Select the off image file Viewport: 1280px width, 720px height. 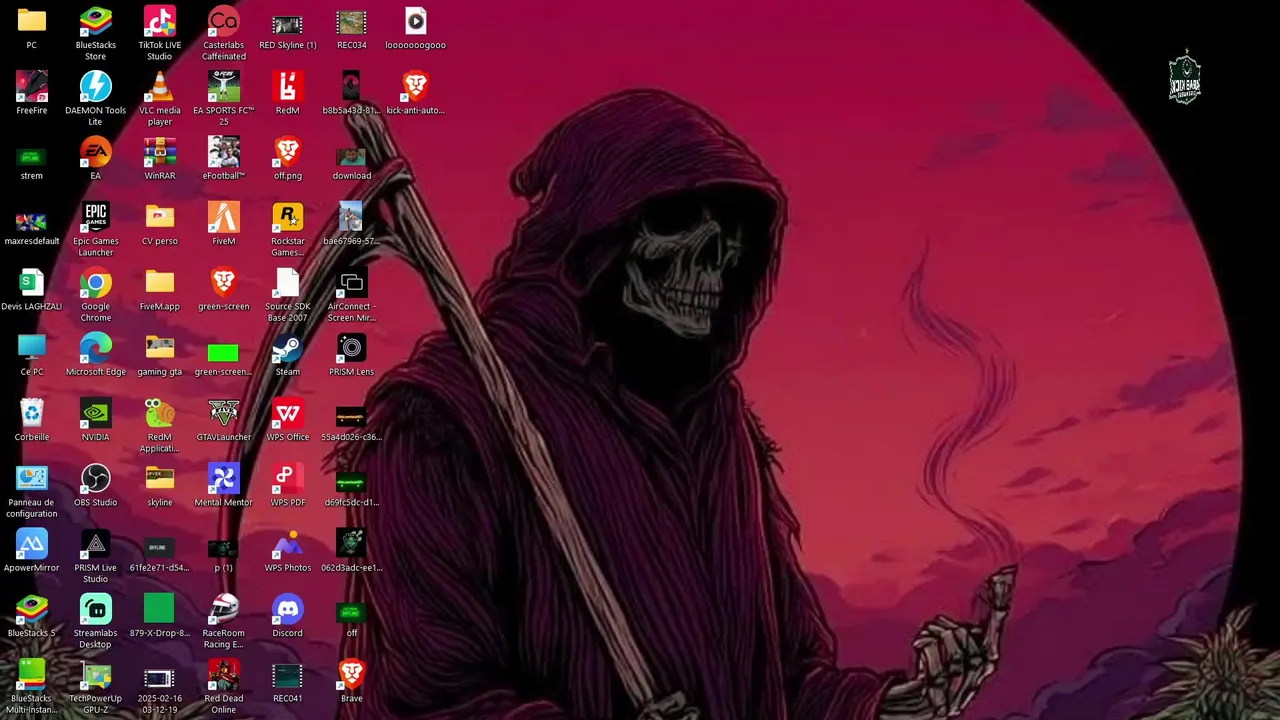point(352,614)
